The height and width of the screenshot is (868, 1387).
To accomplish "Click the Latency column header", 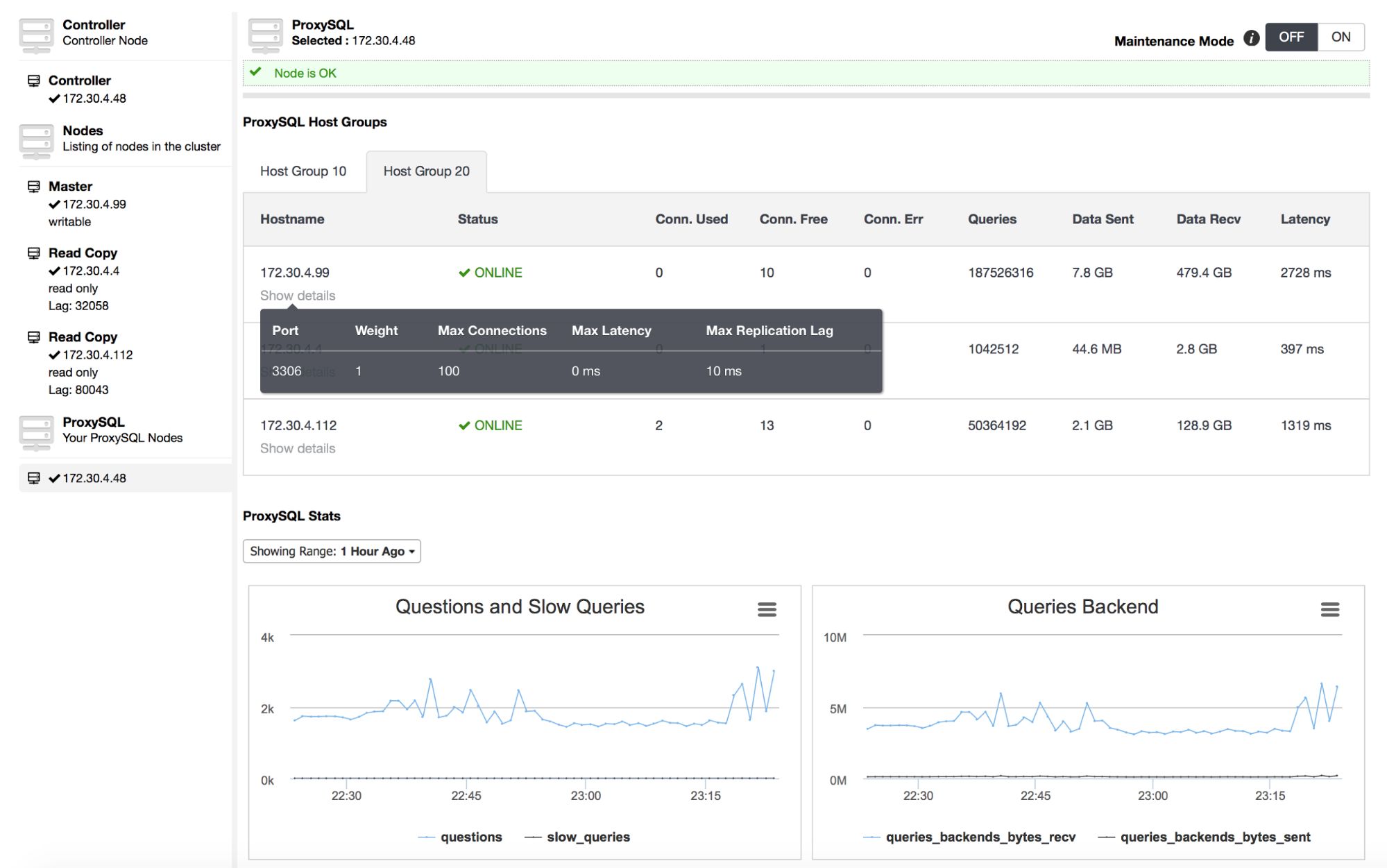I will coord(1305,219).
